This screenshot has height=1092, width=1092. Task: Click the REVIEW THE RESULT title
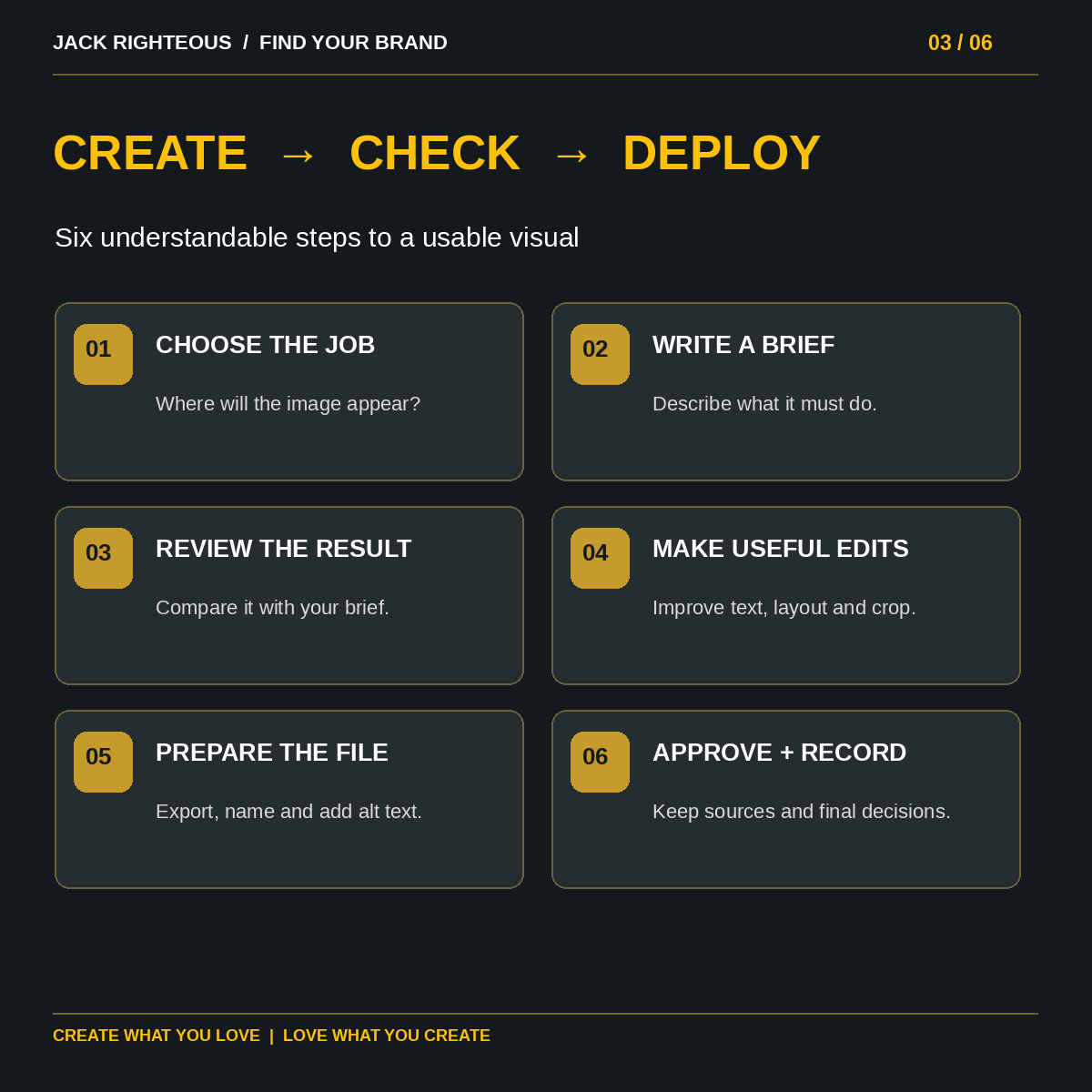click(283, 549)
